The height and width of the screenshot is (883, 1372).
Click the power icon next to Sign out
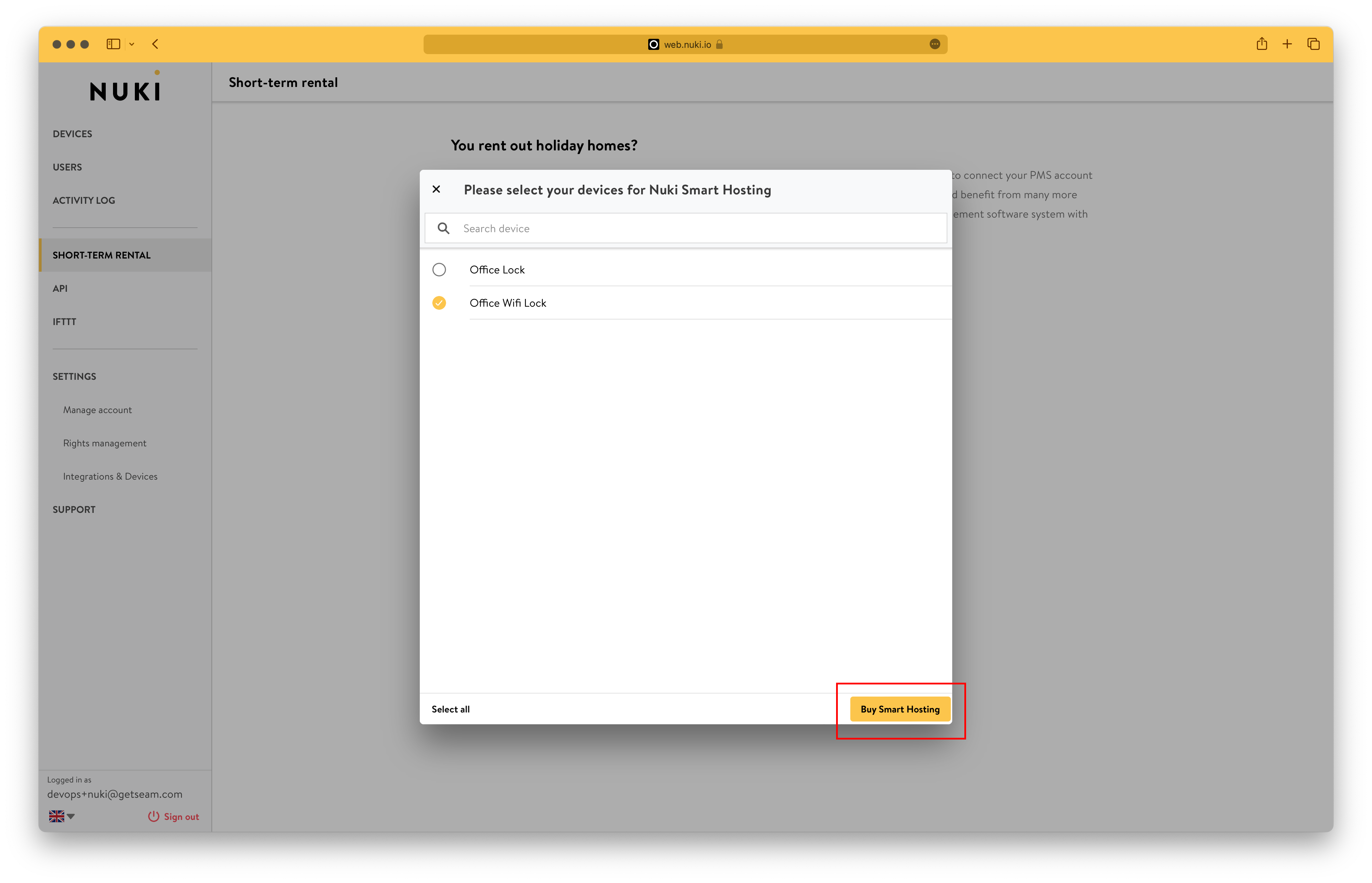[154, 816]
